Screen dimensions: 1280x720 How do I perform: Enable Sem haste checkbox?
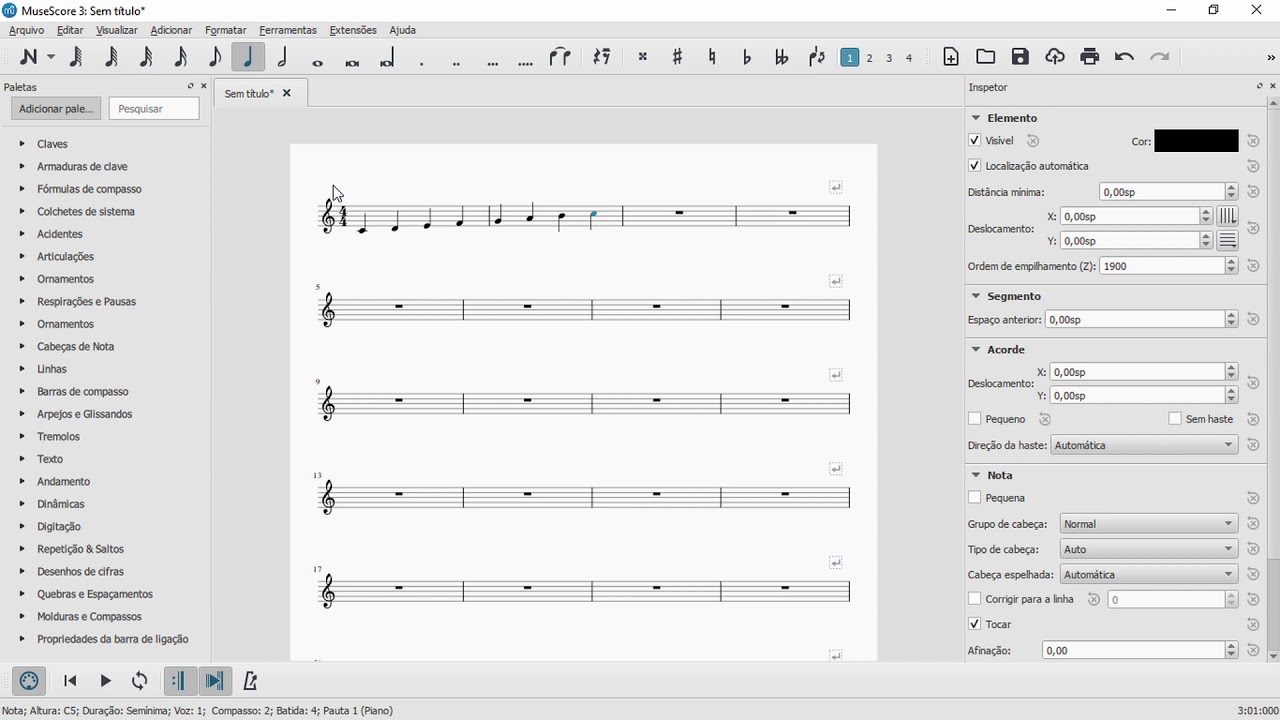(1175, 419)
